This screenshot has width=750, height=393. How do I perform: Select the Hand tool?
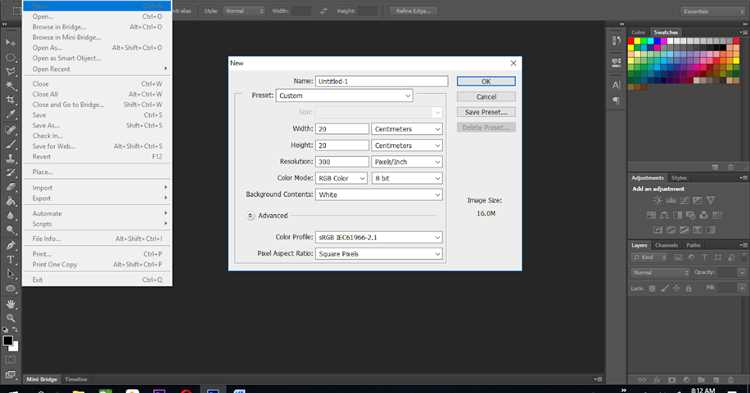tap(10, 304)
